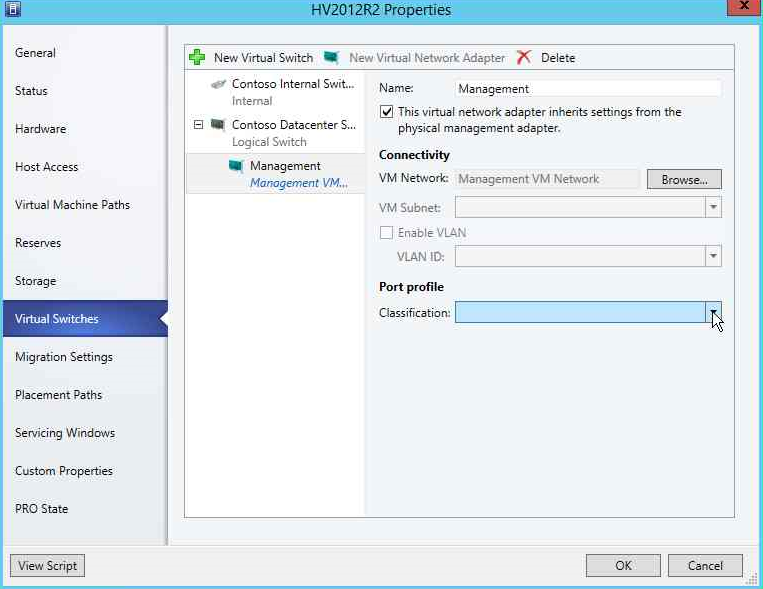Click the window icon in the title bar
Image resolution: width=763 pixels, height=589 pixels.
point(13,9)
